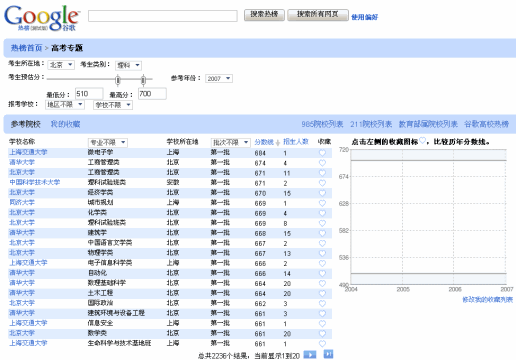This screenshot has height=360, width=516.
Task: Favorite 清华大学 建筑学 with its heart icon
Action: tap(322, 233)
